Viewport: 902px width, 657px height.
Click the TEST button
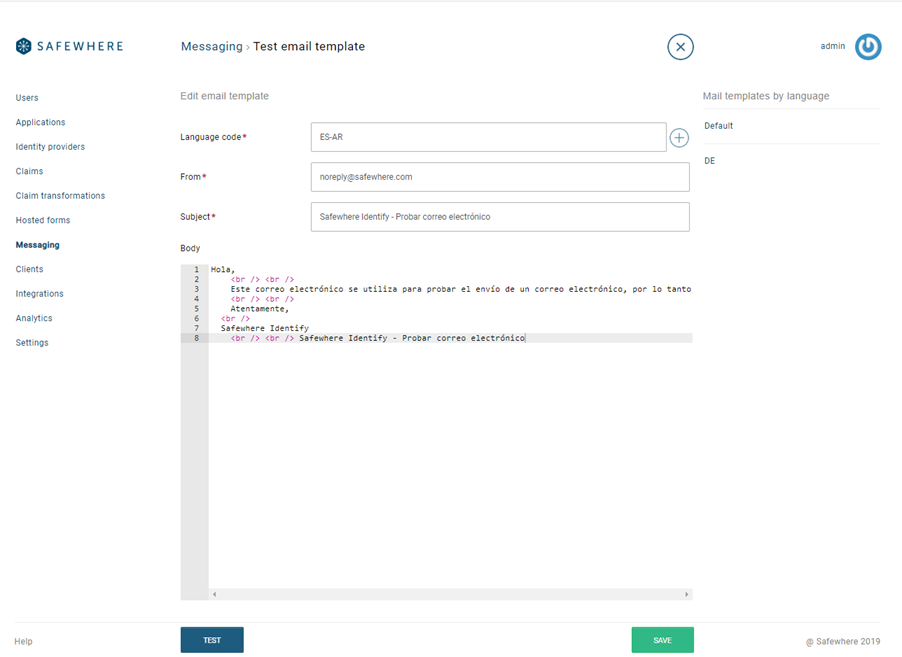212,640
